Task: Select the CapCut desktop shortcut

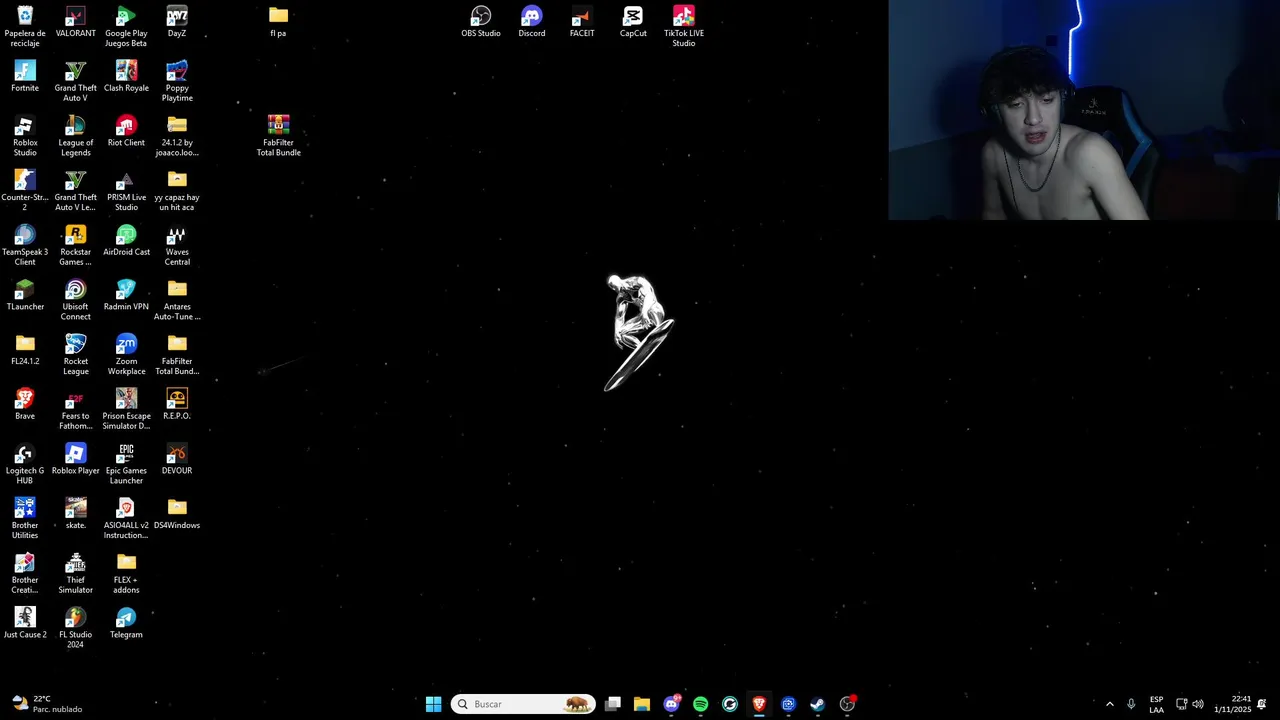Action: tap(633, 21)
